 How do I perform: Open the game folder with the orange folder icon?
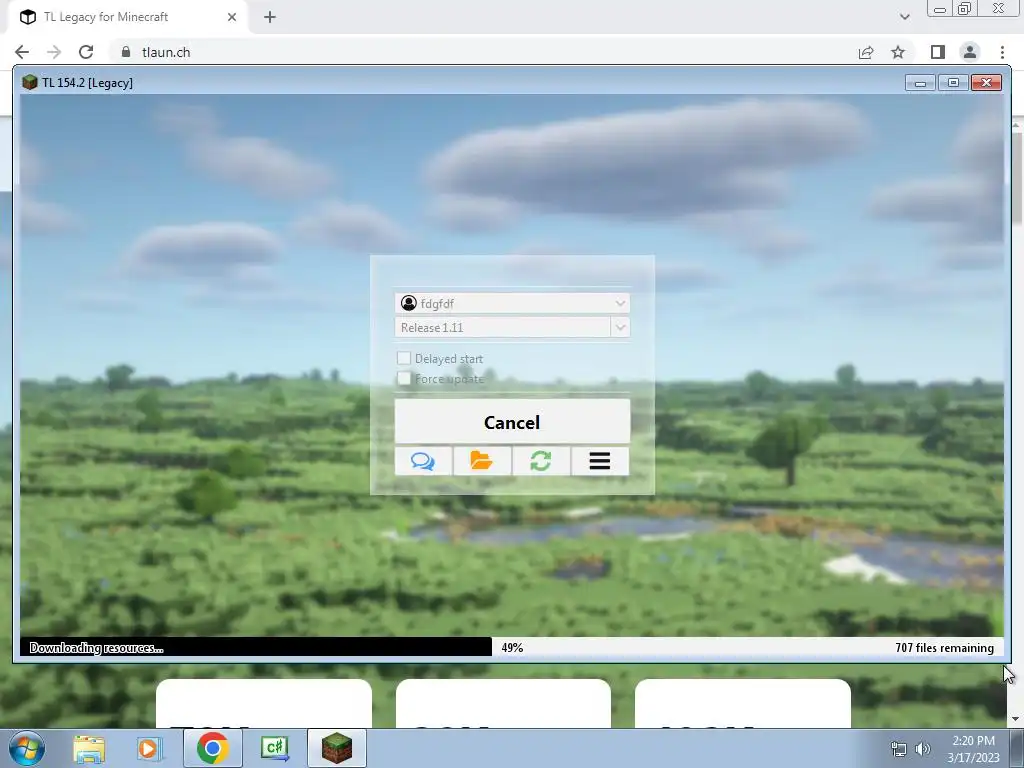click(x=482, y=461)
